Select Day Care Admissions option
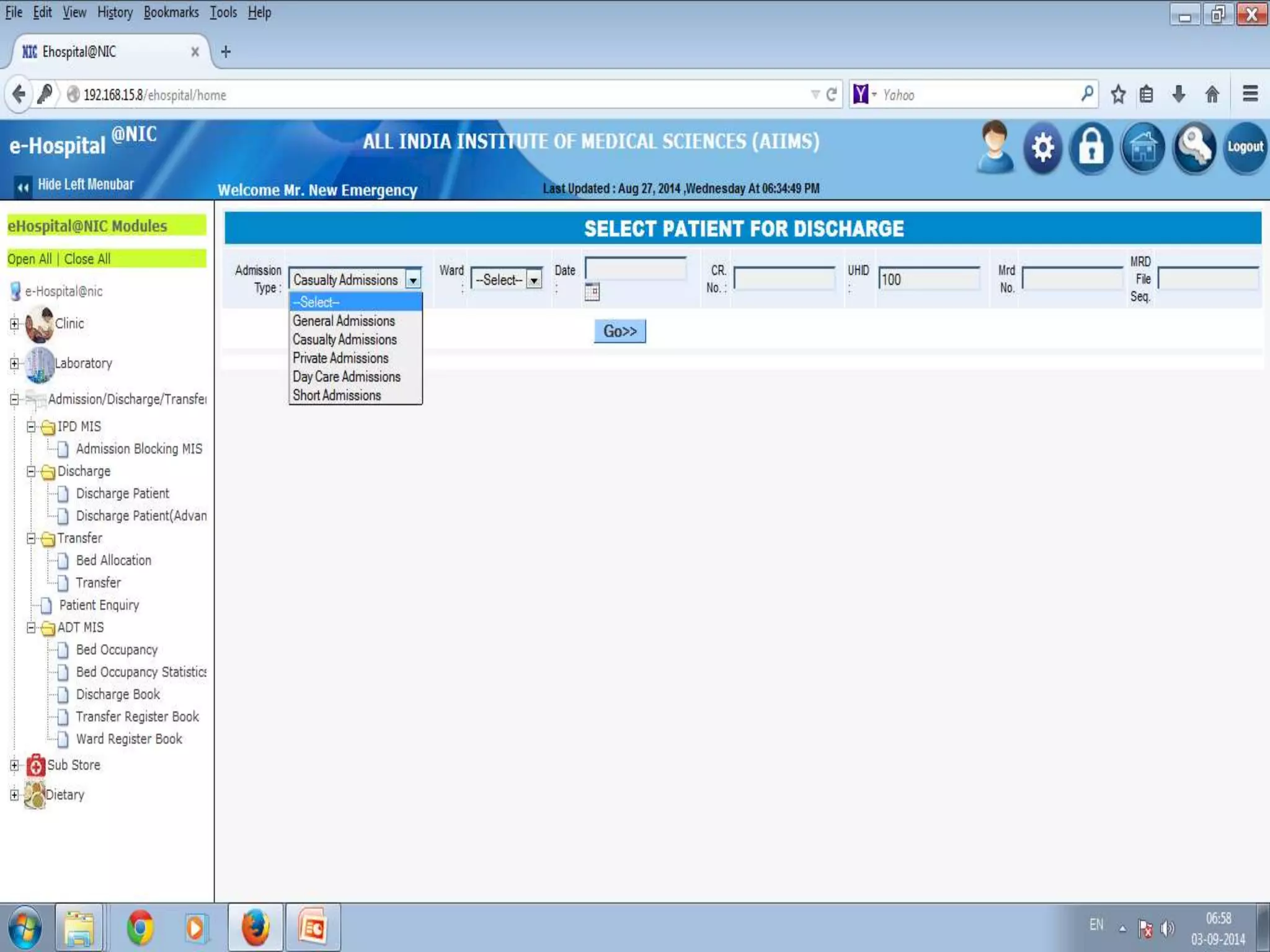The width and height of the screenshot is (1270, 952). coord(346,377)
